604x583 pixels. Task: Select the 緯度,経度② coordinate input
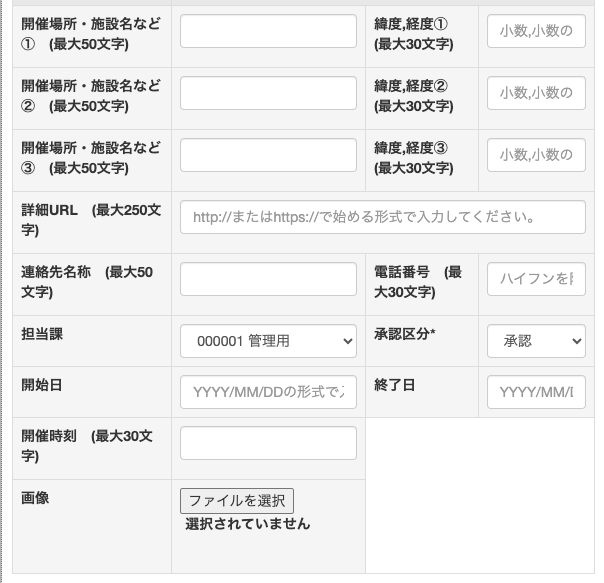pyautogui.click(x=536, y=93)
